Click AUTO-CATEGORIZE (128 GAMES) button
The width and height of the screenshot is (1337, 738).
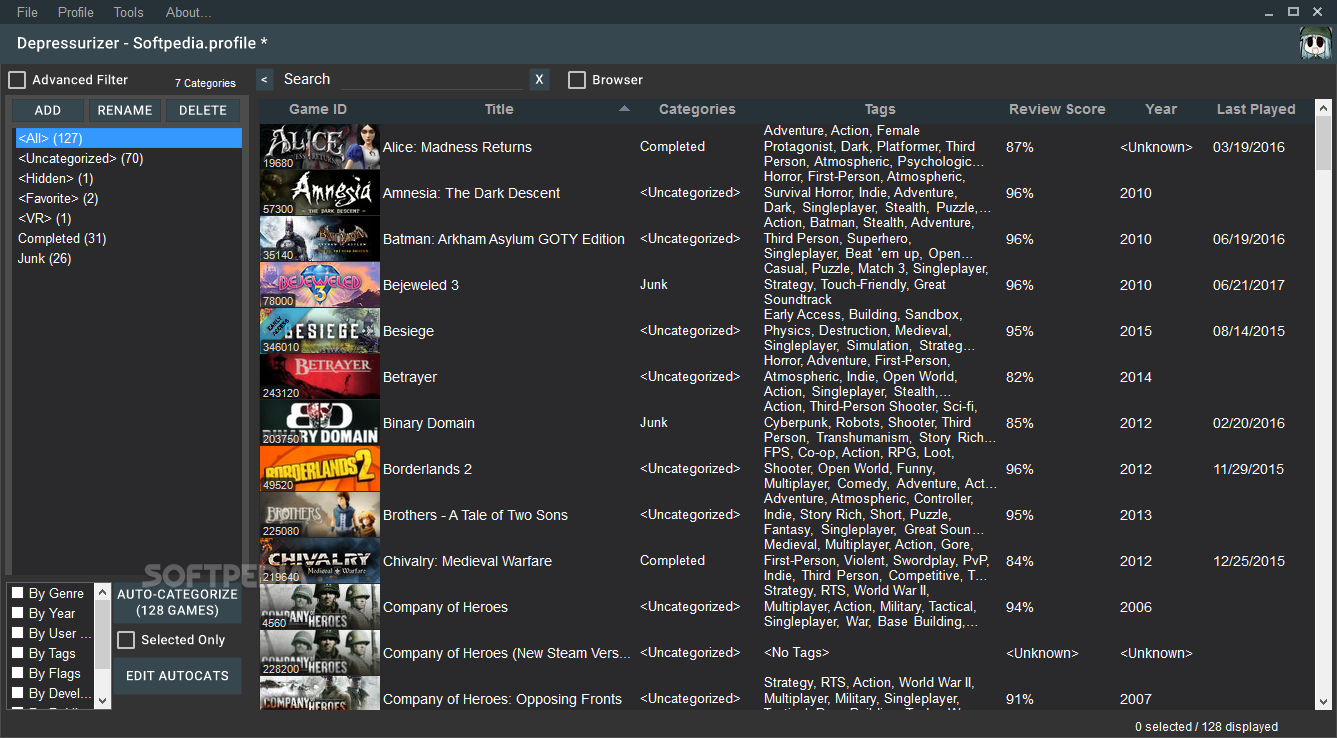coord(177,602)
